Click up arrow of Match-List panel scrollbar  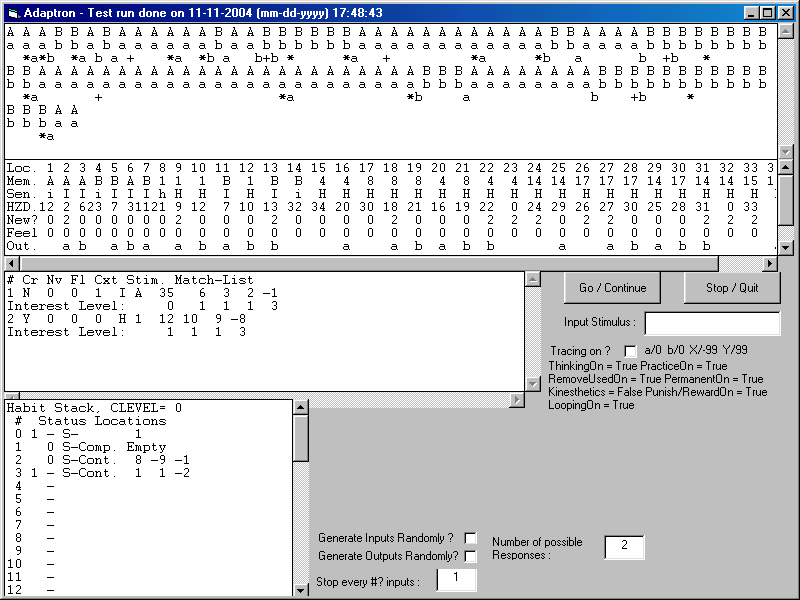click(x=533, y=280)
